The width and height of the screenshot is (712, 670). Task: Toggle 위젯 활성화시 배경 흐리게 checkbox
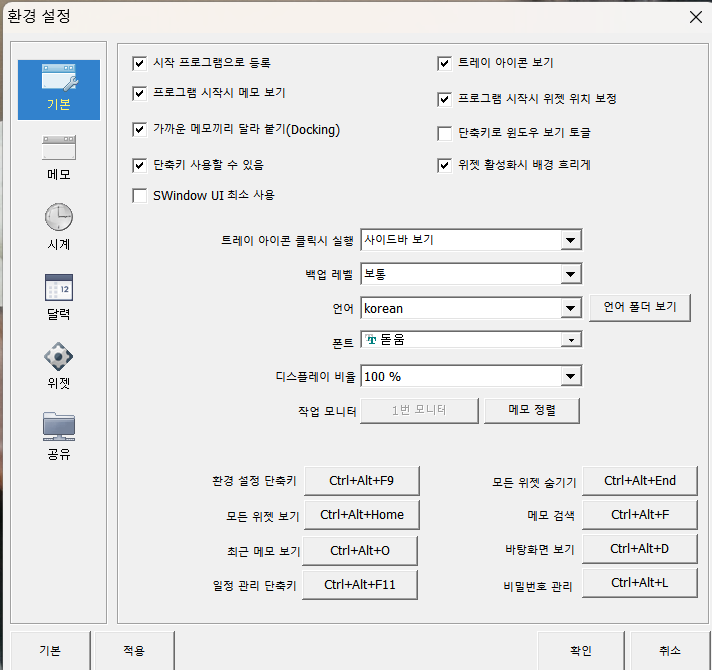(445, 165)
